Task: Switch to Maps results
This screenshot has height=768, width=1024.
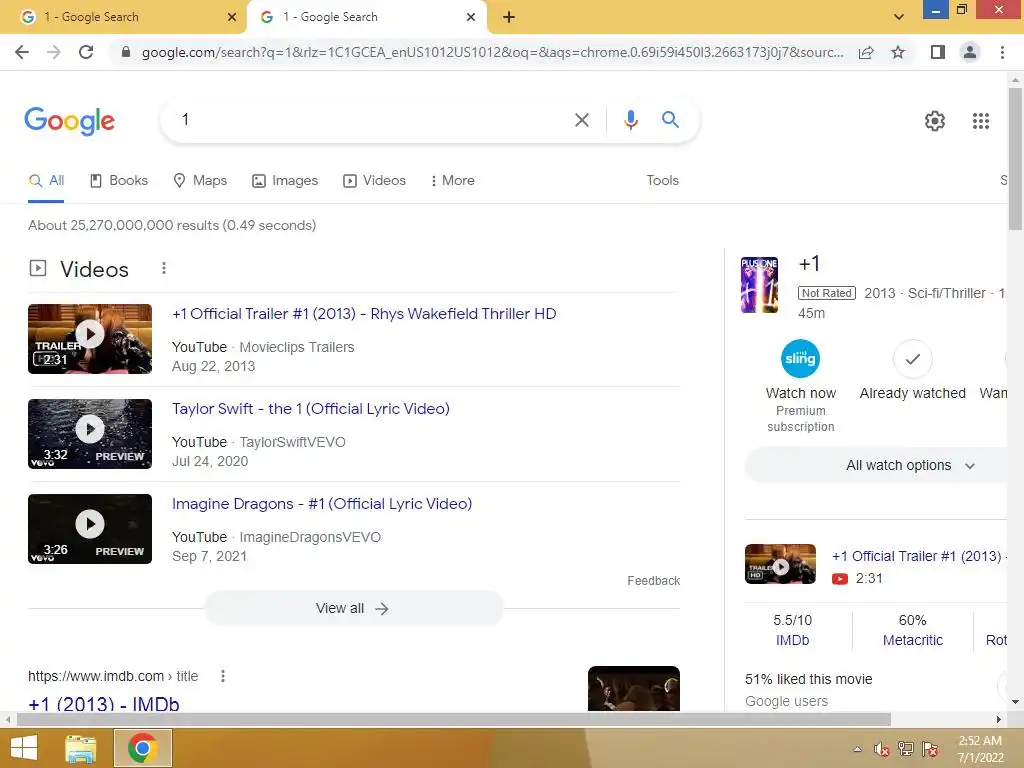Action: pos(200,181)
